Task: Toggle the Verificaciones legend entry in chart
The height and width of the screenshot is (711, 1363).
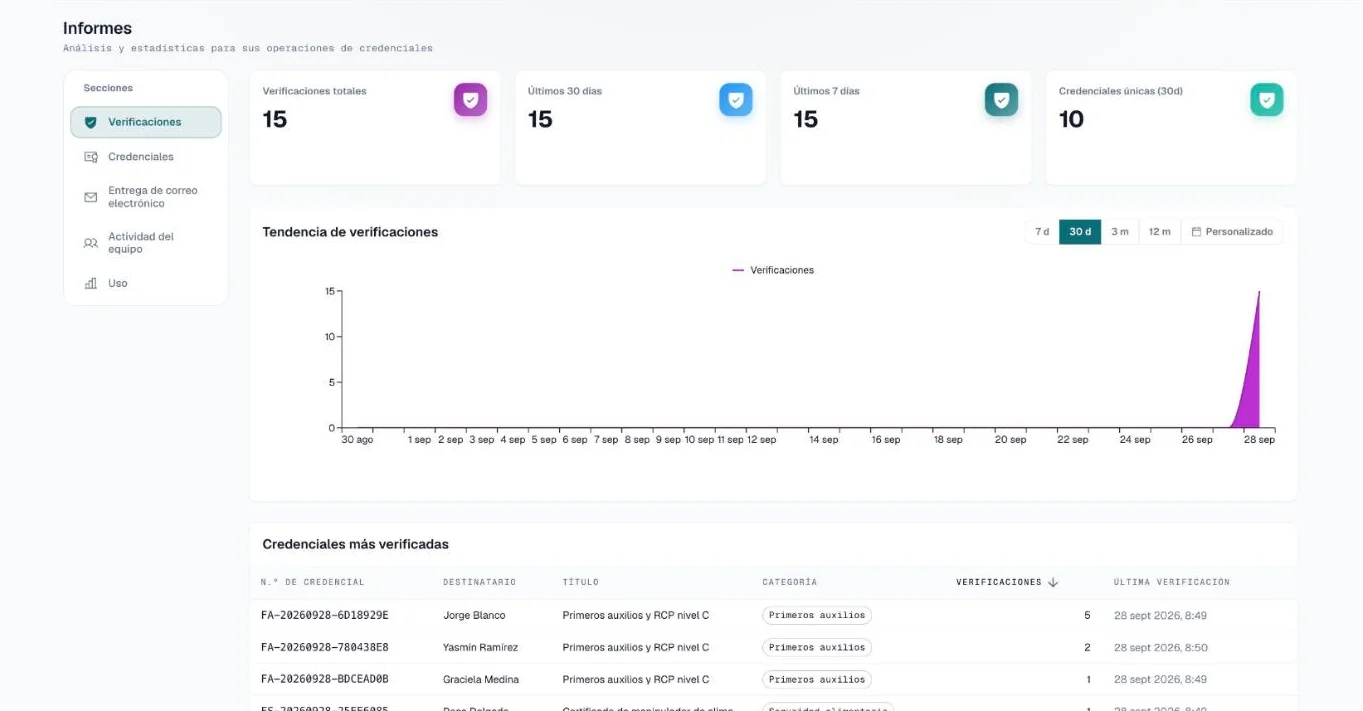Action: [x=773, y=270]
